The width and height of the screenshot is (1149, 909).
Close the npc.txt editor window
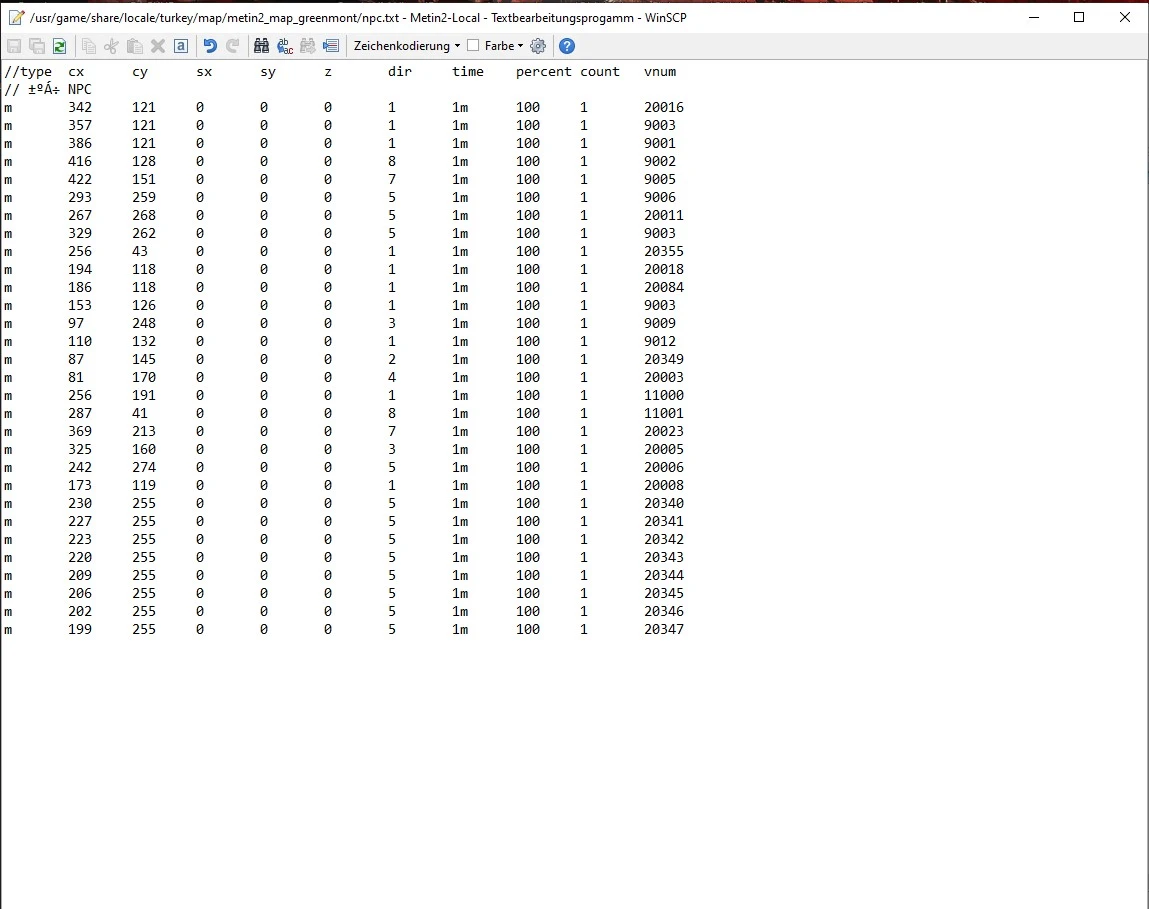click(x=1125, y=17)
